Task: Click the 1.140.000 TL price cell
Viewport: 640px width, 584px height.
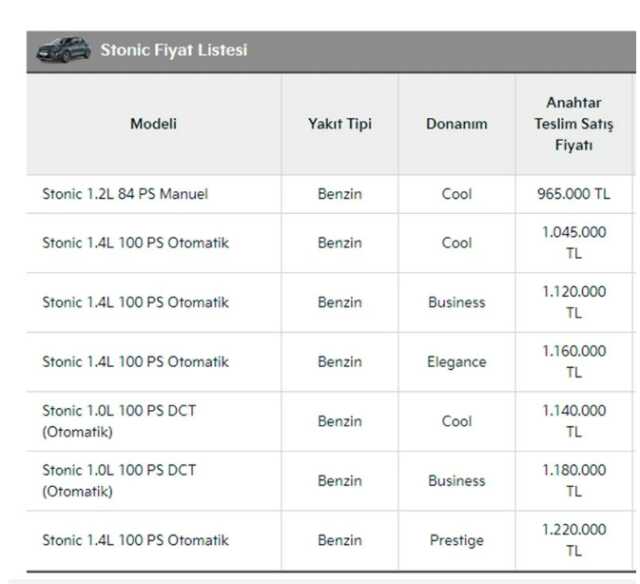Action: [574, 421]
